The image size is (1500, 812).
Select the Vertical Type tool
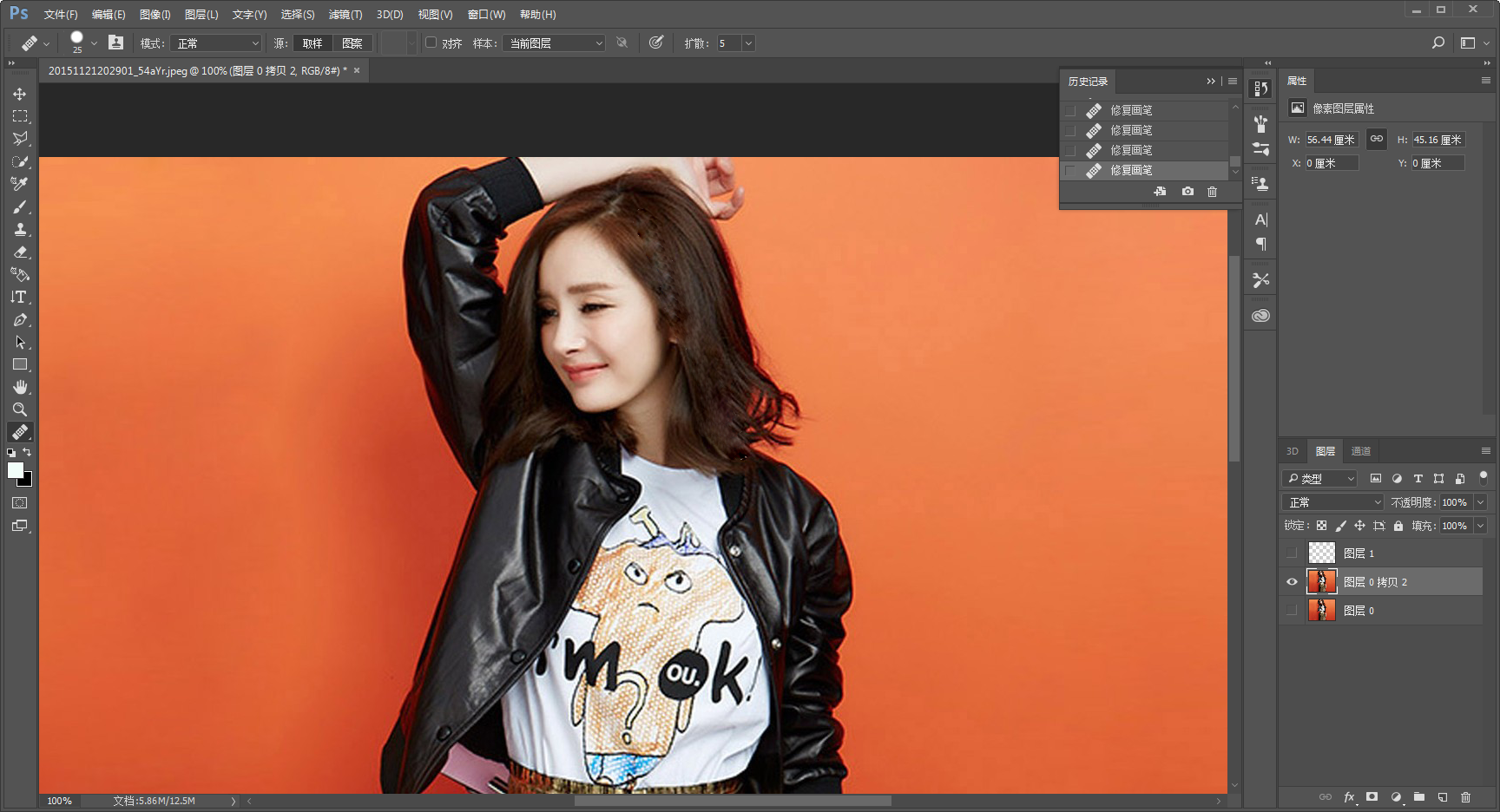pyautogui.click(x=19, y=297)
